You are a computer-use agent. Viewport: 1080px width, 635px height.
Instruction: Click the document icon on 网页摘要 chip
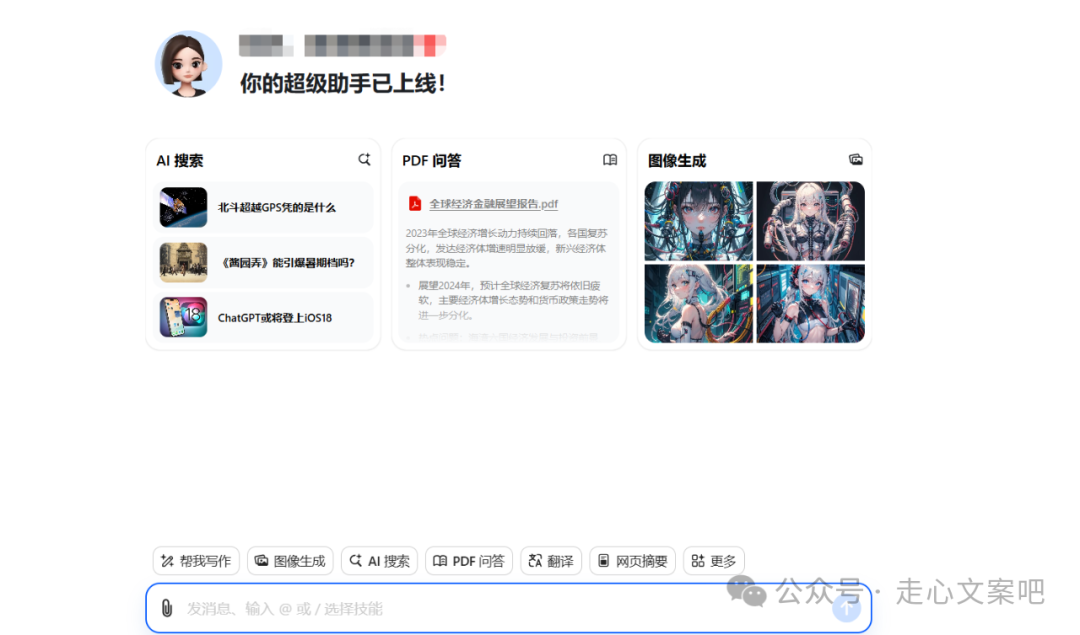point(604,561)
